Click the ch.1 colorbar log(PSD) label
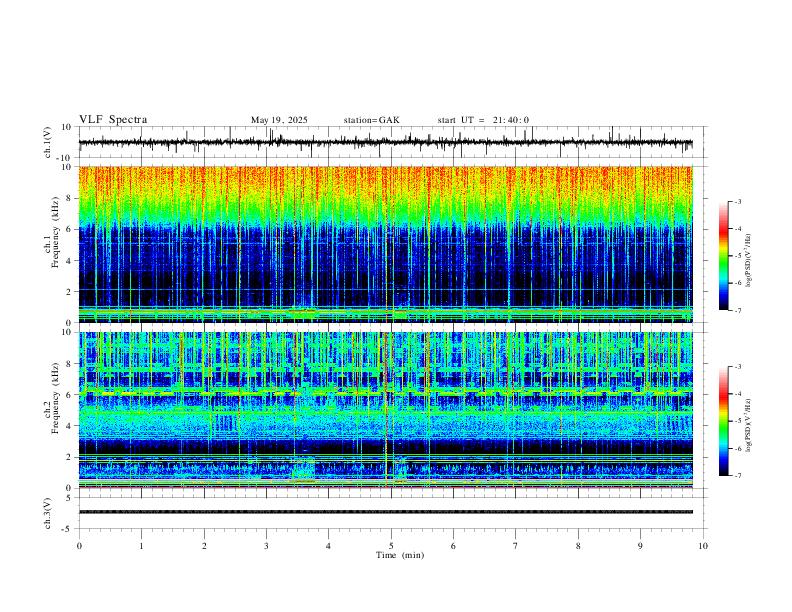 click(x=748, y=261)
